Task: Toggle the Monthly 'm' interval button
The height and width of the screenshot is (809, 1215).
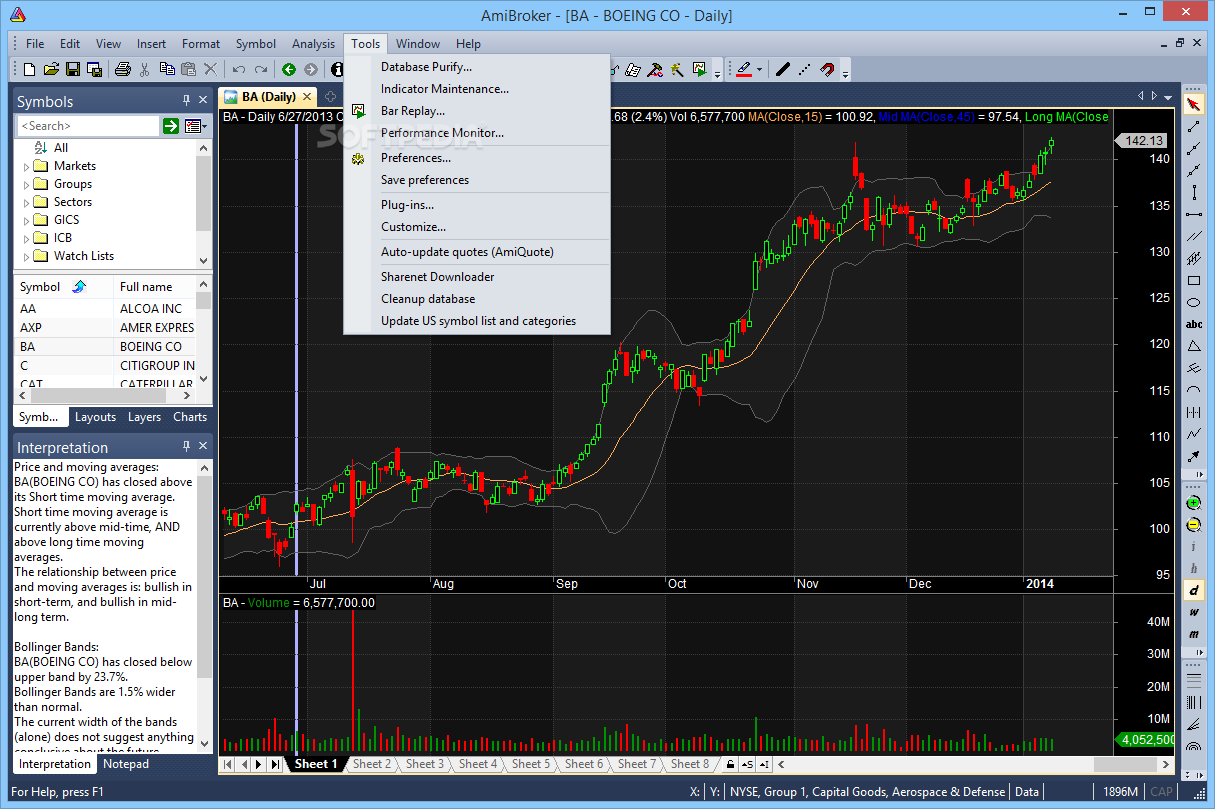Action: tap(1193, 634)
